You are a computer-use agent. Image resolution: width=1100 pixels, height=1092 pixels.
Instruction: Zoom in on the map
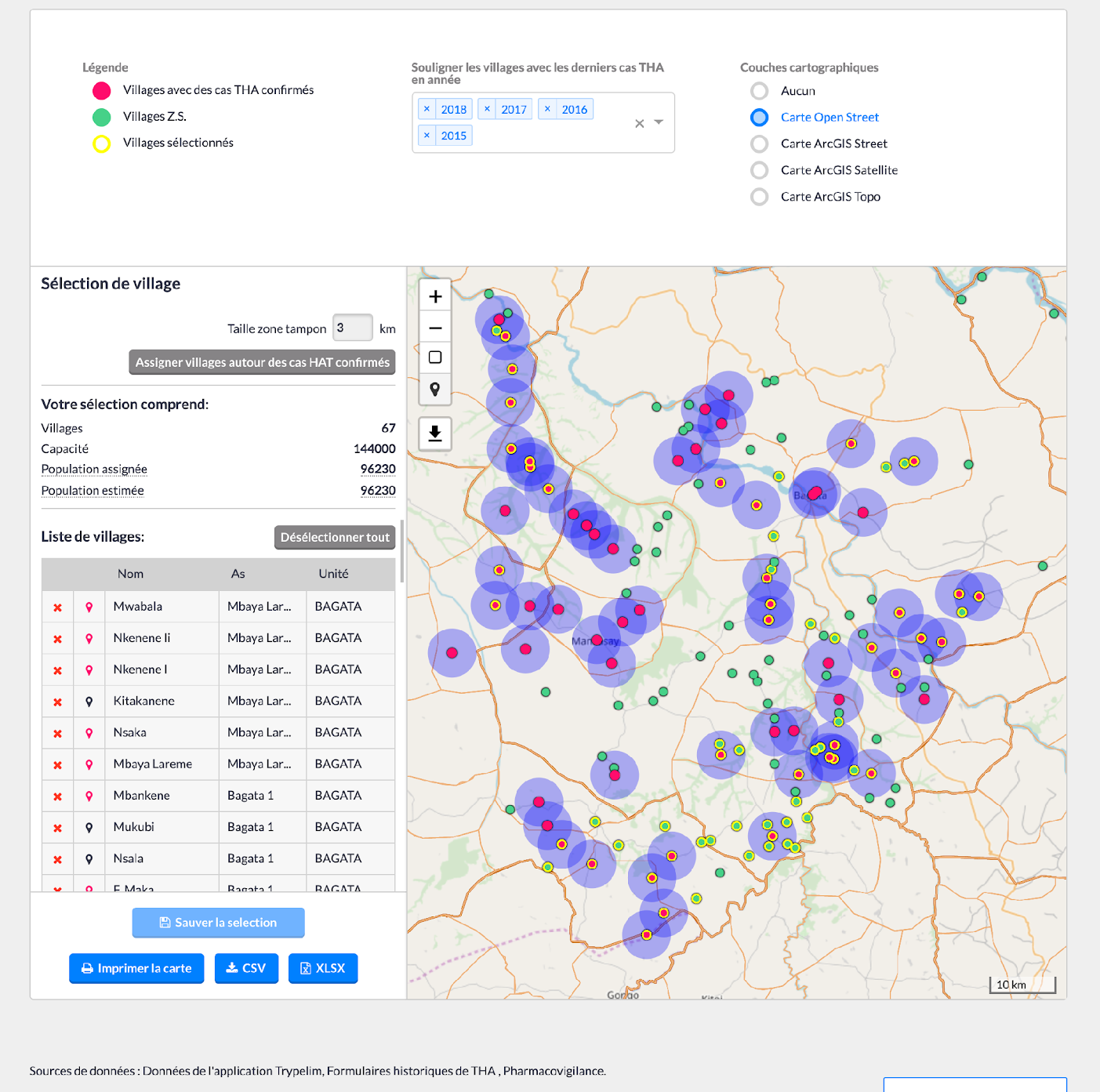coord(435,296)
